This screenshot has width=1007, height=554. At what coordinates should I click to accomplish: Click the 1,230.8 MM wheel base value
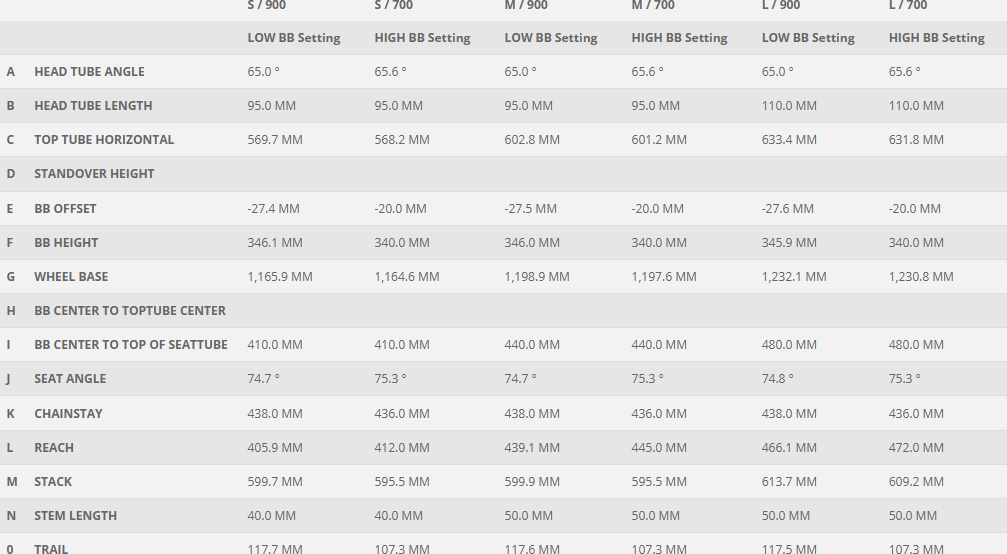[921, 277]
